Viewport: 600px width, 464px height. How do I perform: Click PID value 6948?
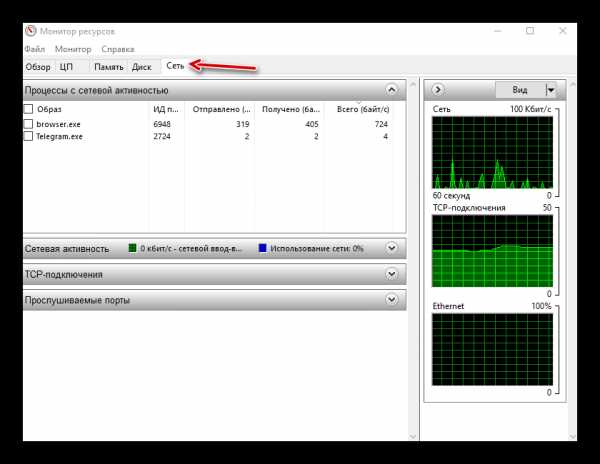(x=162, y=124)
